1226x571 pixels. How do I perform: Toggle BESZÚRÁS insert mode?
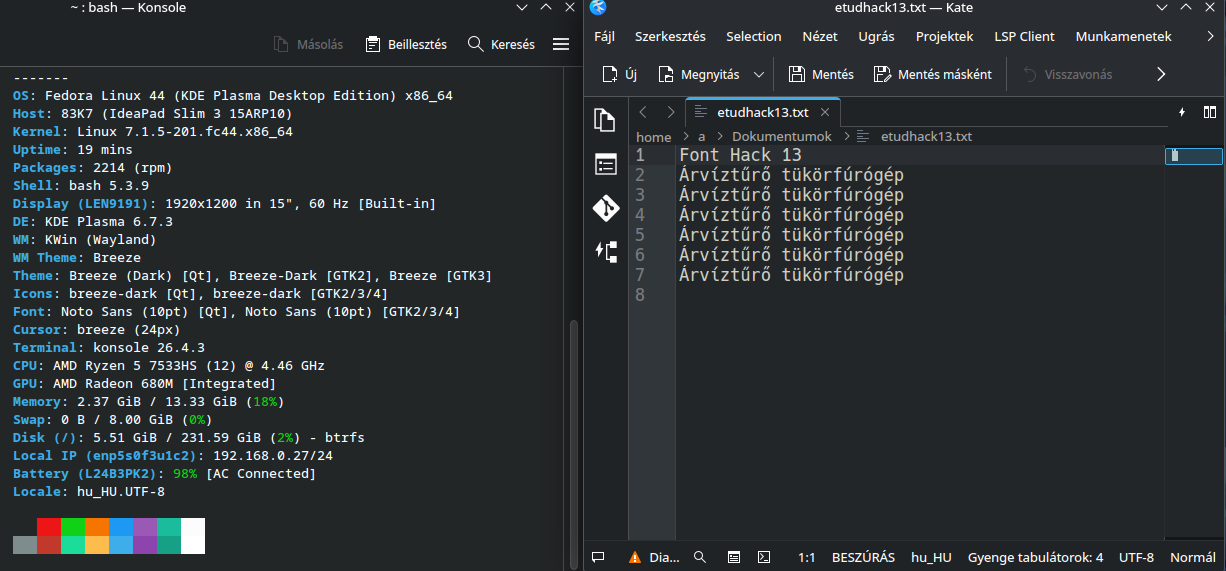[x=863, y=557]
